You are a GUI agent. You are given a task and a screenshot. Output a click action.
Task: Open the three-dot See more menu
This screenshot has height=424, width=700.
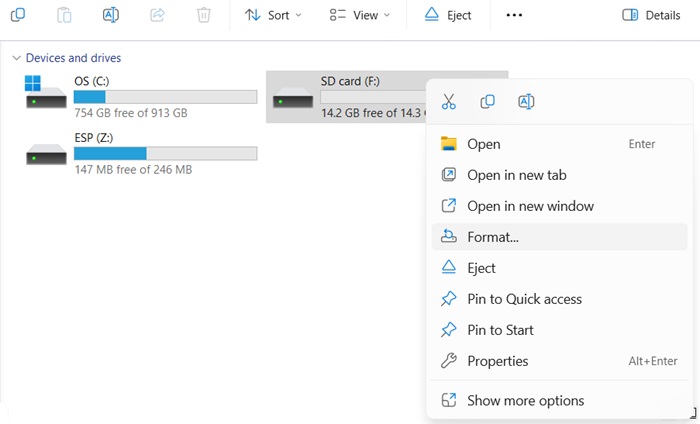[x=514, y=15]
